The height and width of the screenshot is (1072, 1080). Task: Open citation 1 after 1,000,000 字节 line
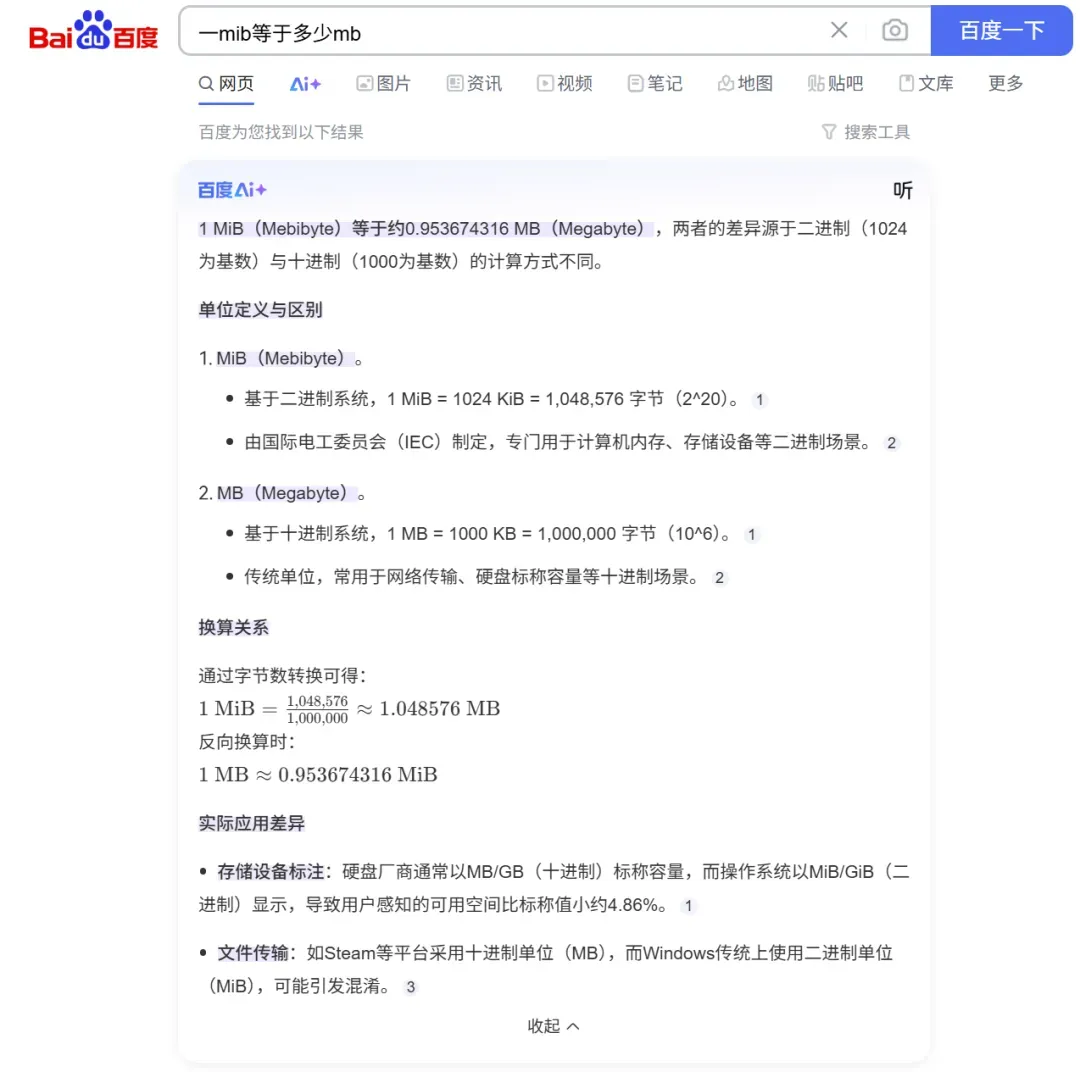coord(751,535)
